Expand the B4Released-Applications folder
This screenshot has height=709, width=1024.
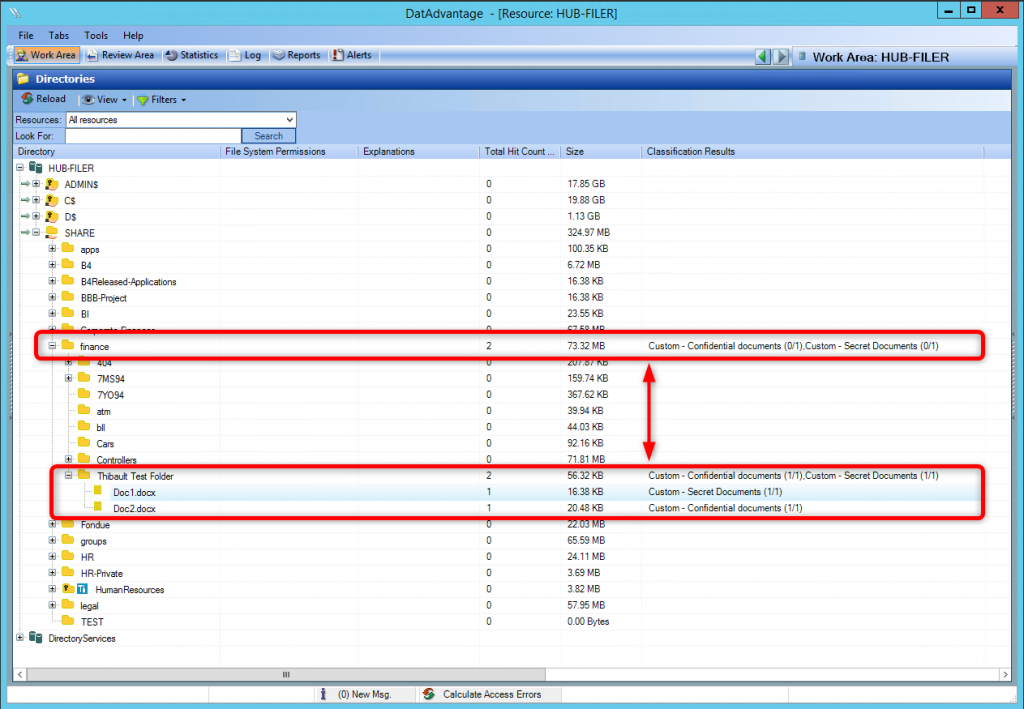52,281
